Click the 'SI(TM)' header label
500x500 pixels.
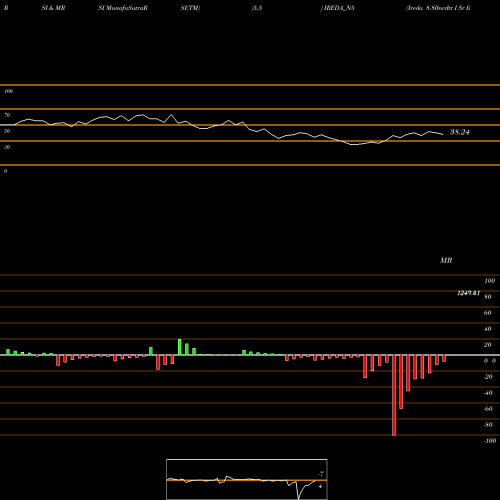190,8
